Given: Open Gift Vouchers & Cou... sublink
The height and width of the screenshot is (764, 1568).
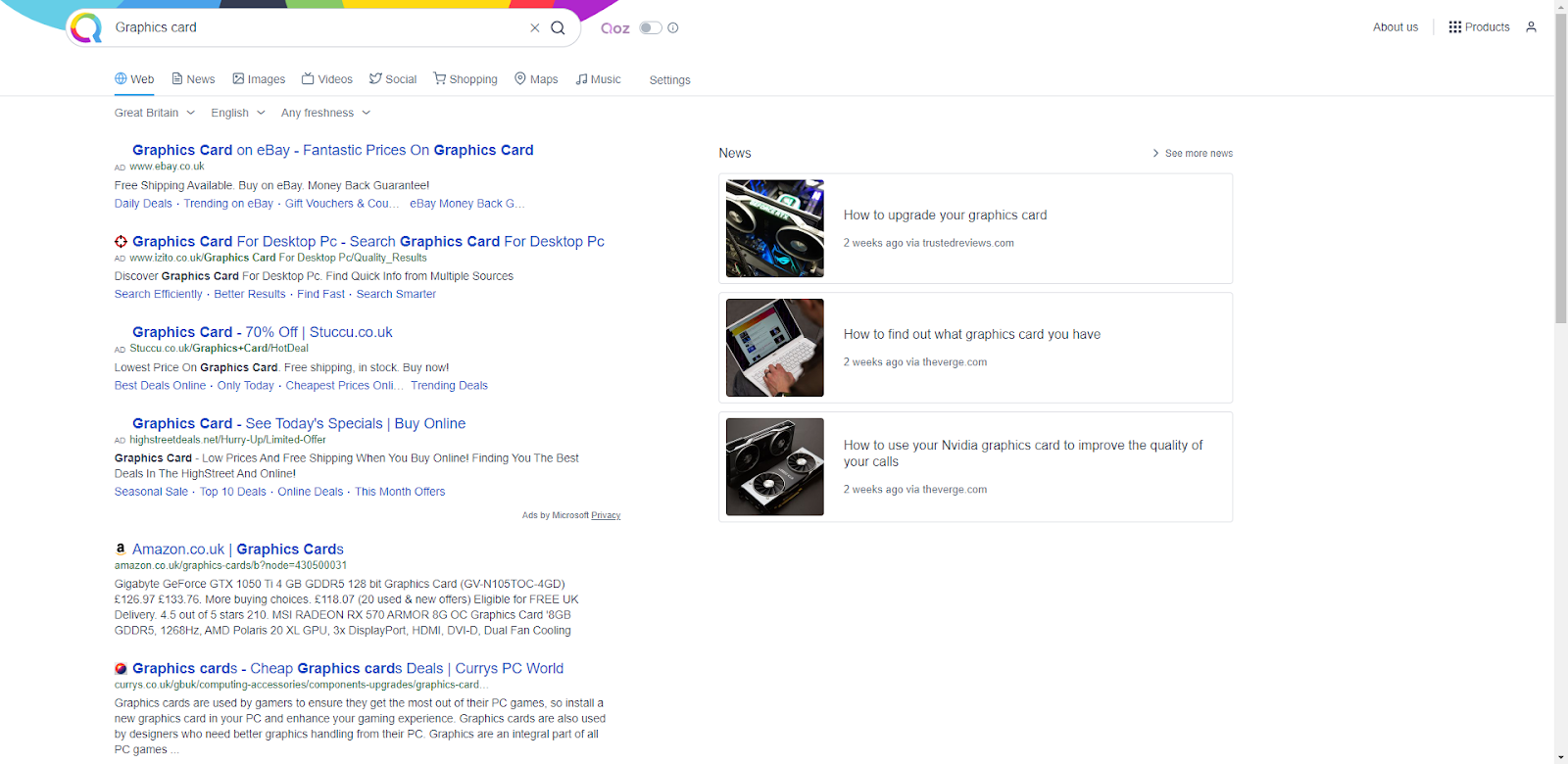Looking at the screenshot, I should 342,204.
